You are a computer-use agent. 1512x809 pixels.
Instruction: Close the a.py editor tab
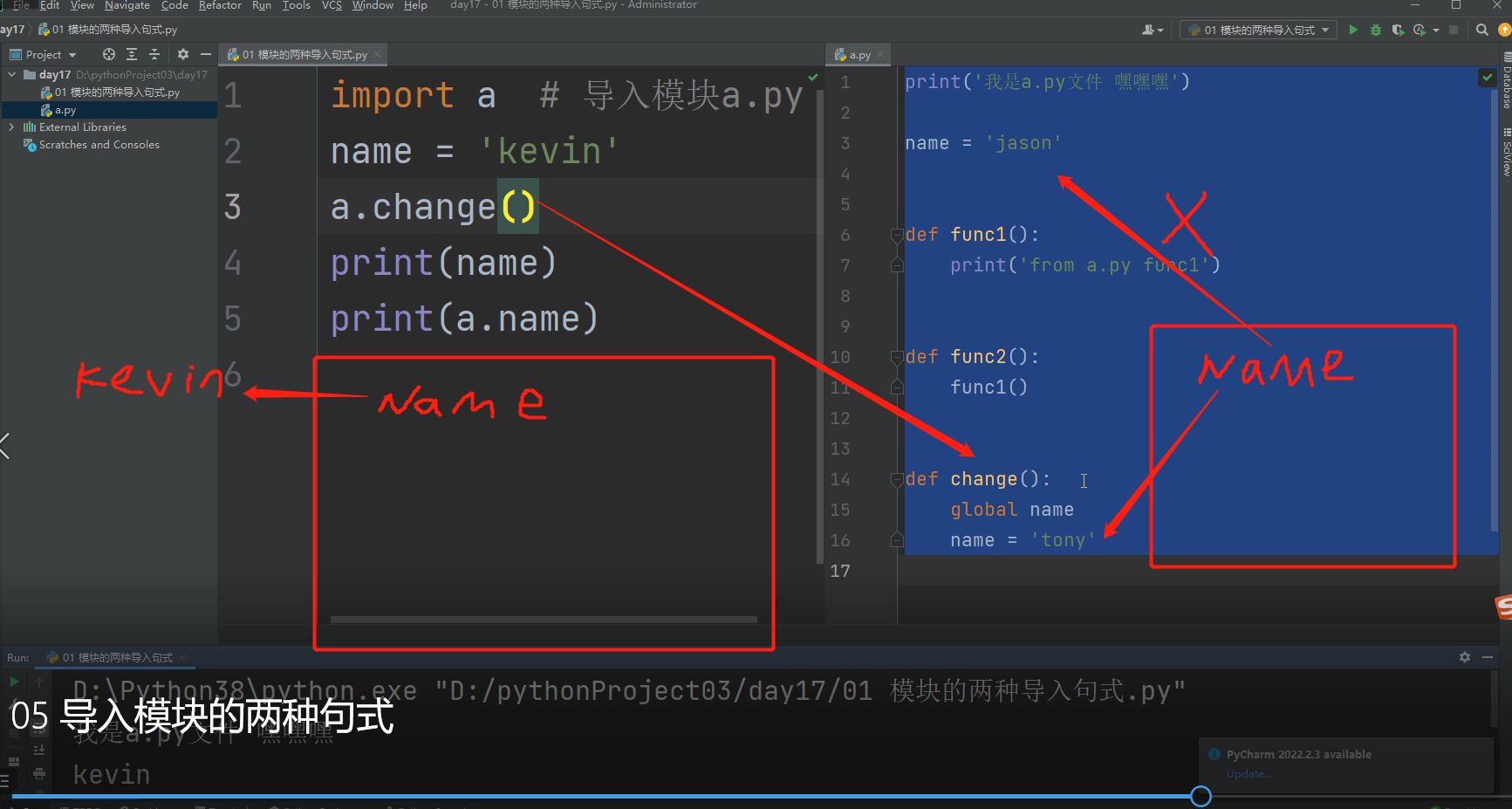pos(880,55)
